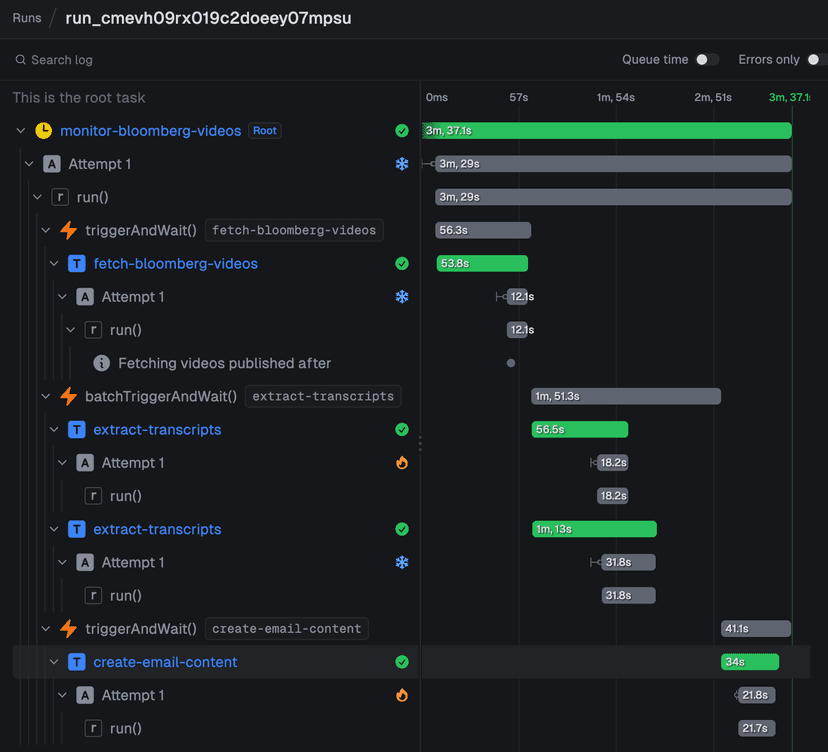Select the green 3m, 37.1s root timeline bar
Screen dimensions: 828x752
point(607,130)
